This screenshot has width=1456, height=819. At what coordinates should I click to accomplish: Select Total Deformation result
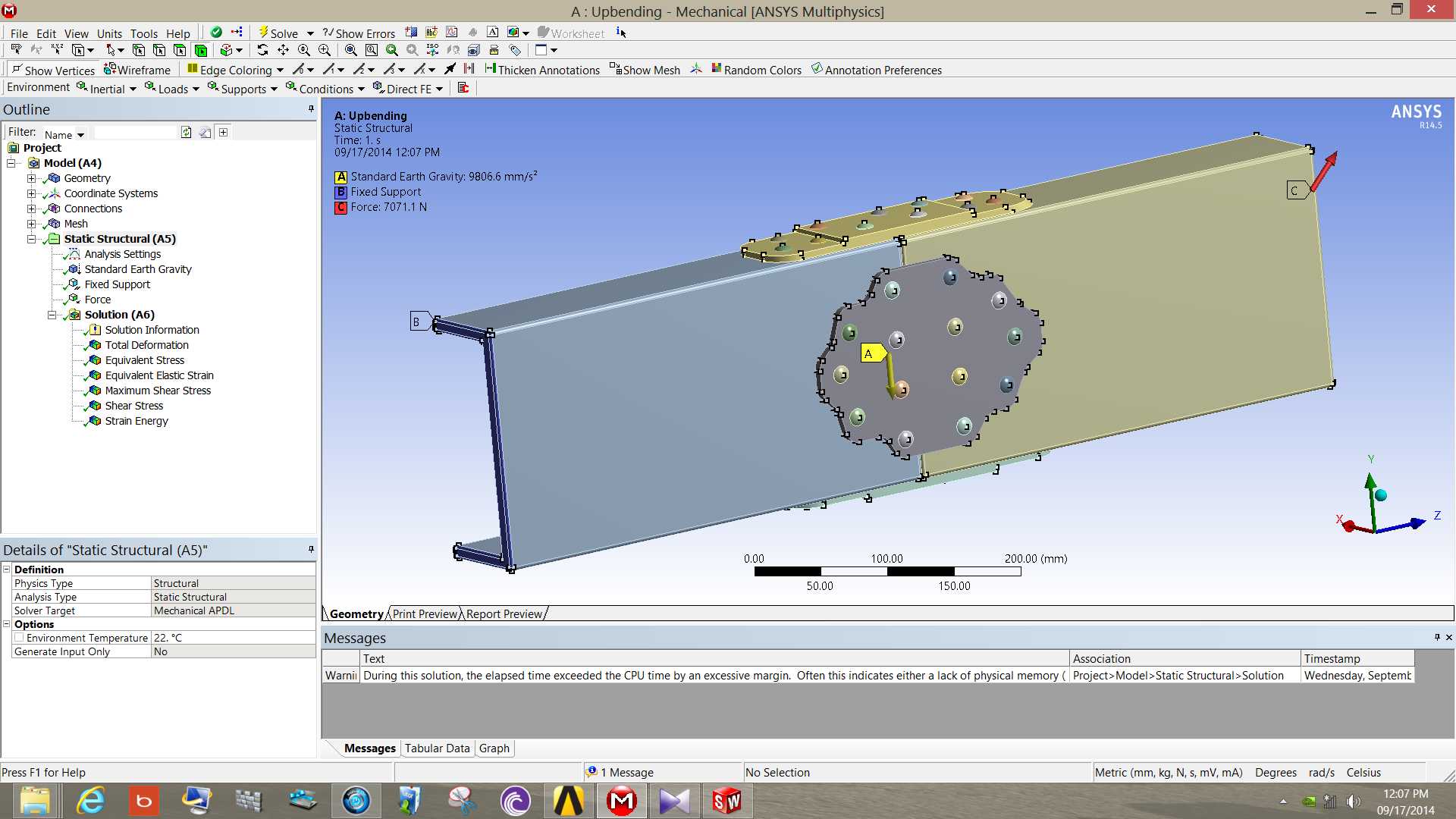coord(146,345)
